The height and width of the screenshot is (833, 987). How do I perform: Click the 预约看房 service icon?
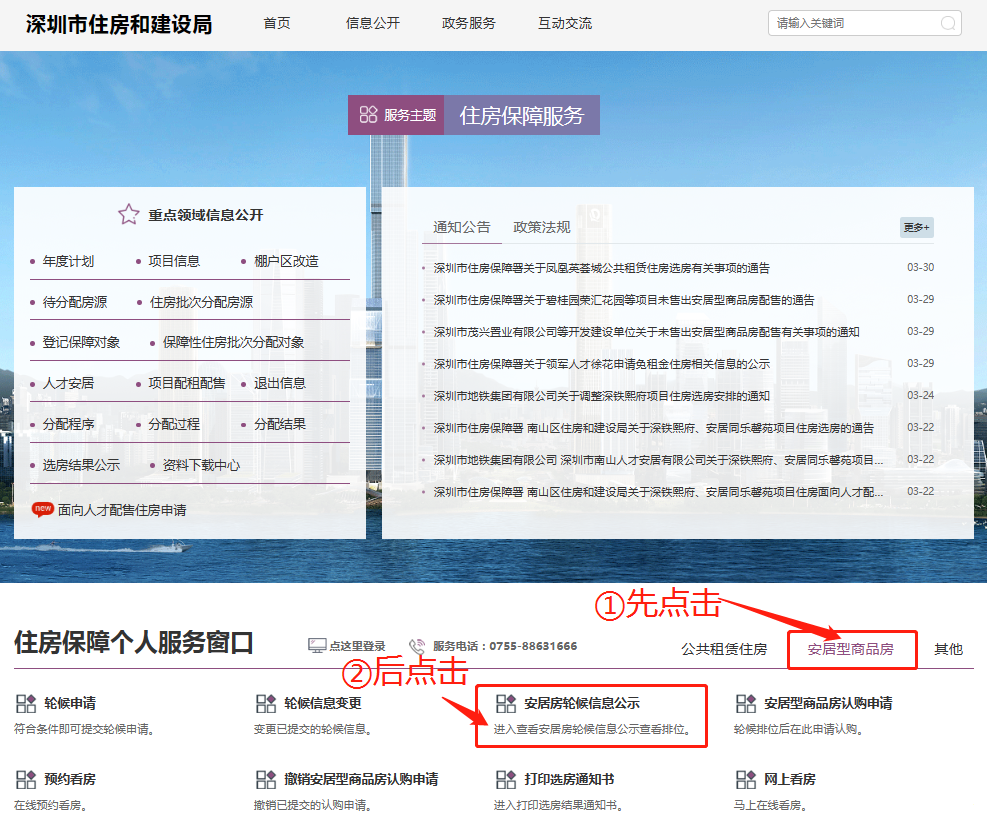click(x=26, y=779)
